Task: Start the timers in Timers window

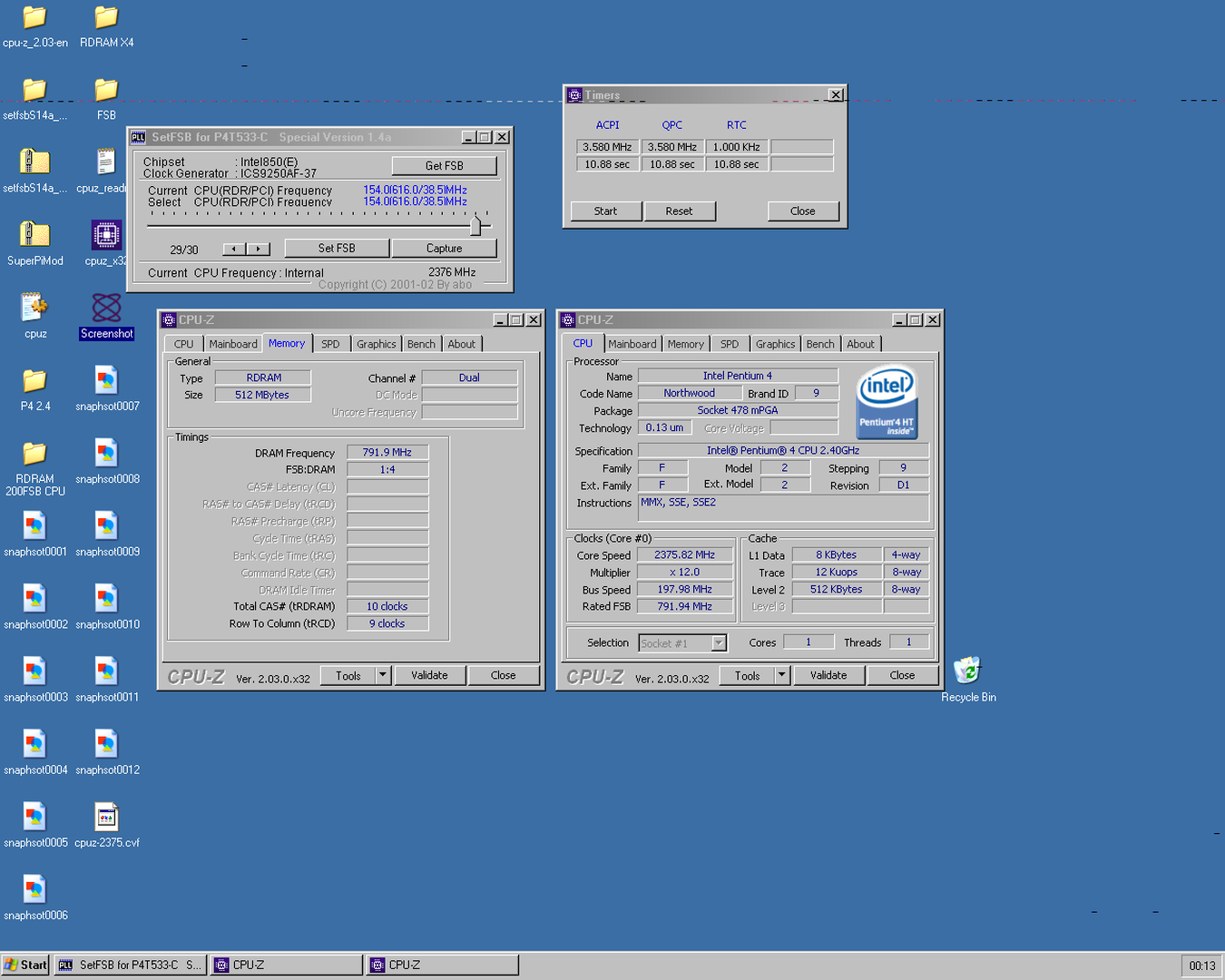Action: (605, 211)
